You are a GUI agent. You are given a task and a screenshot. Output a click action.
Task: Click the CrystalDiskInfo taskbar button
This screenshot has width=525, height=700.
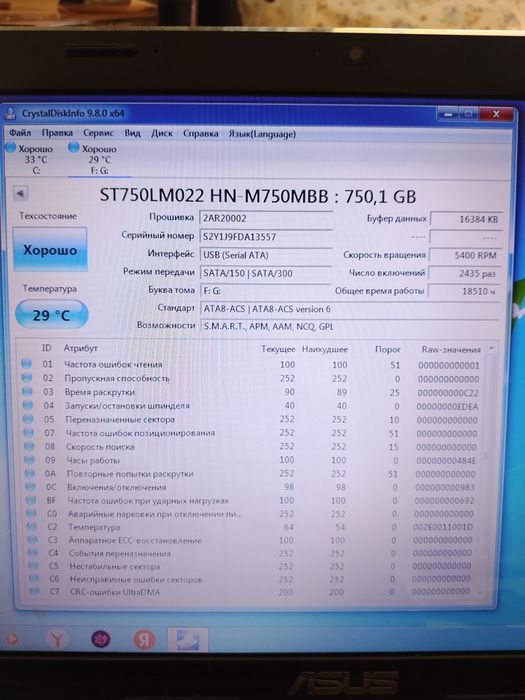point(188,639)
